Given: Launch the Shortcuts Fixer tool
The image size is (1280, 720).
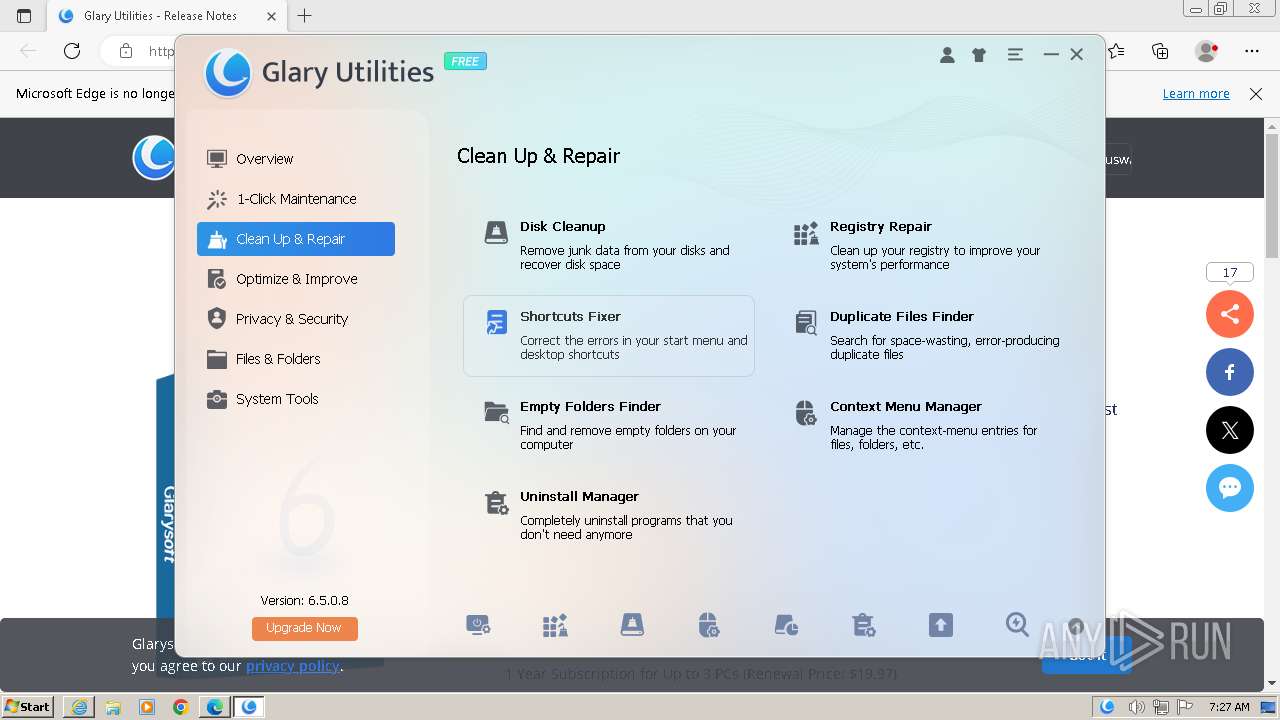Looking at the screenshot, I should [608, 336].
